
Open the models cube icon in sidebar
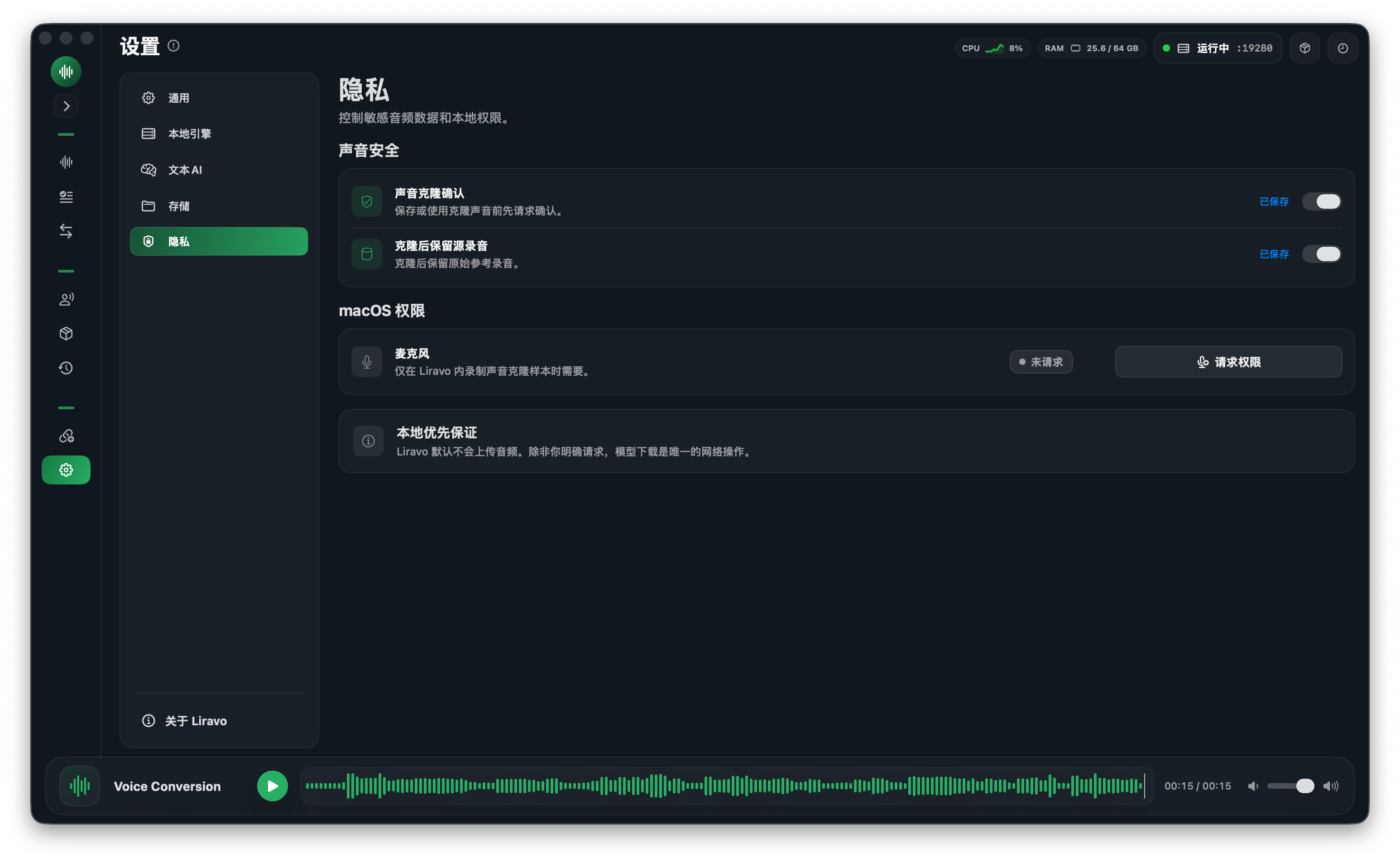click(66, 334)
